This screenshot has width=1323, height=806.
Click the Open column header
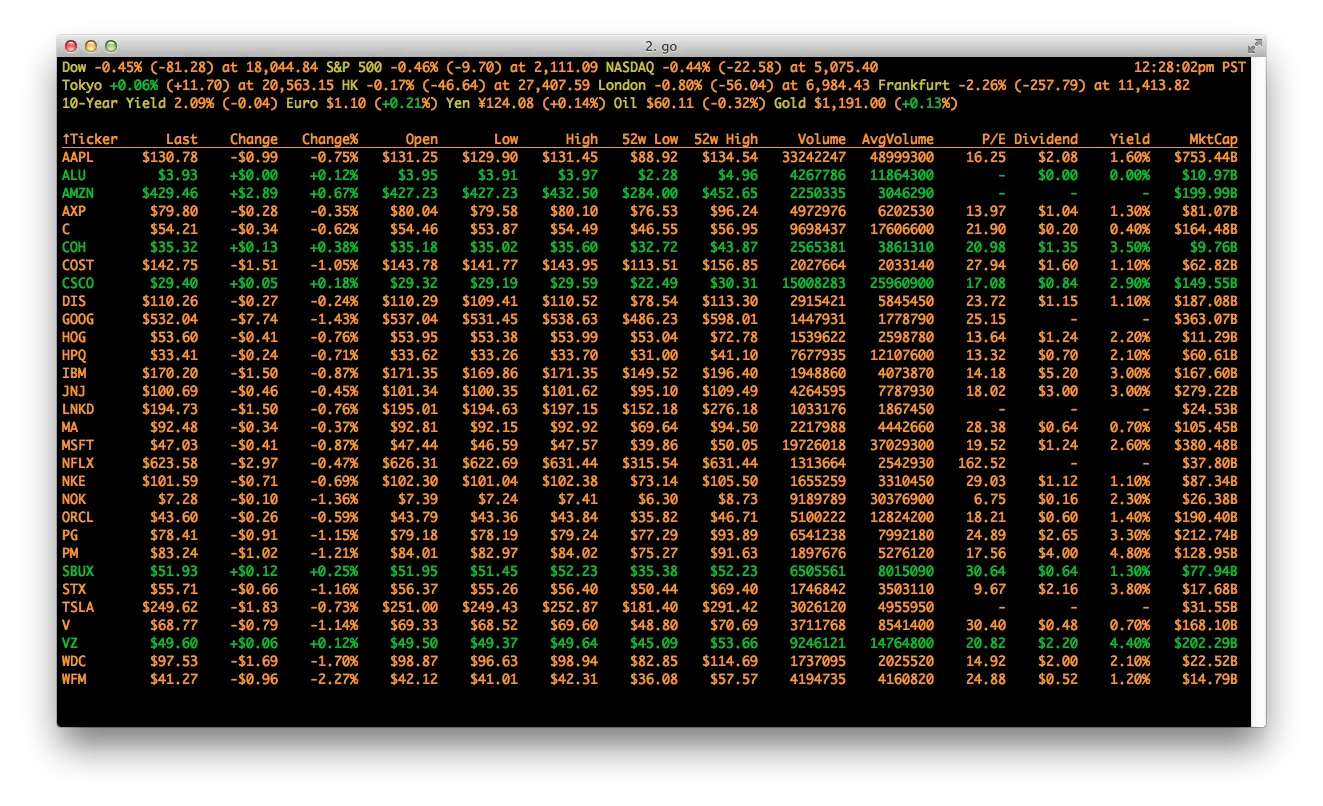pyautogui.click(x=422, y=139)
